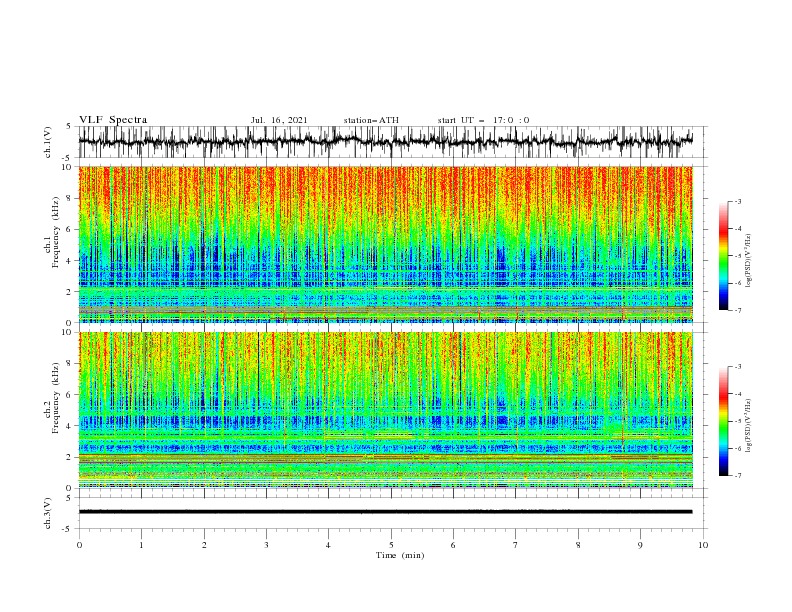
Task: Click the "VLF Spectra" title text
Action: (x=113, y=120)
